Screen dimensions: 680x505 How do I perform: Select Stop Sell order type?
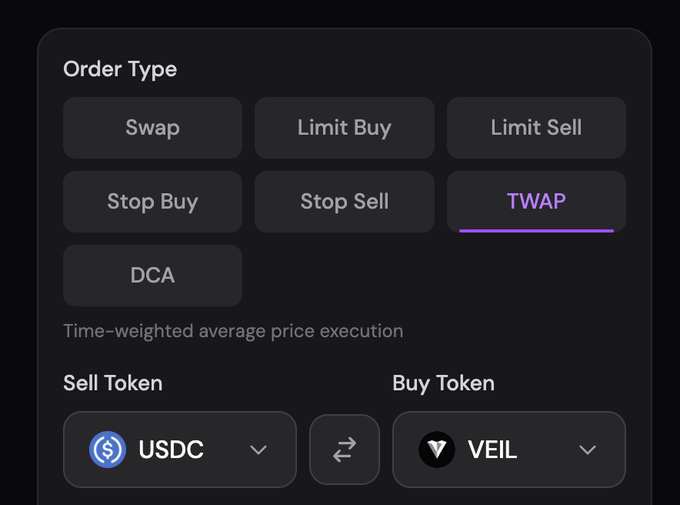click(344, 202)
